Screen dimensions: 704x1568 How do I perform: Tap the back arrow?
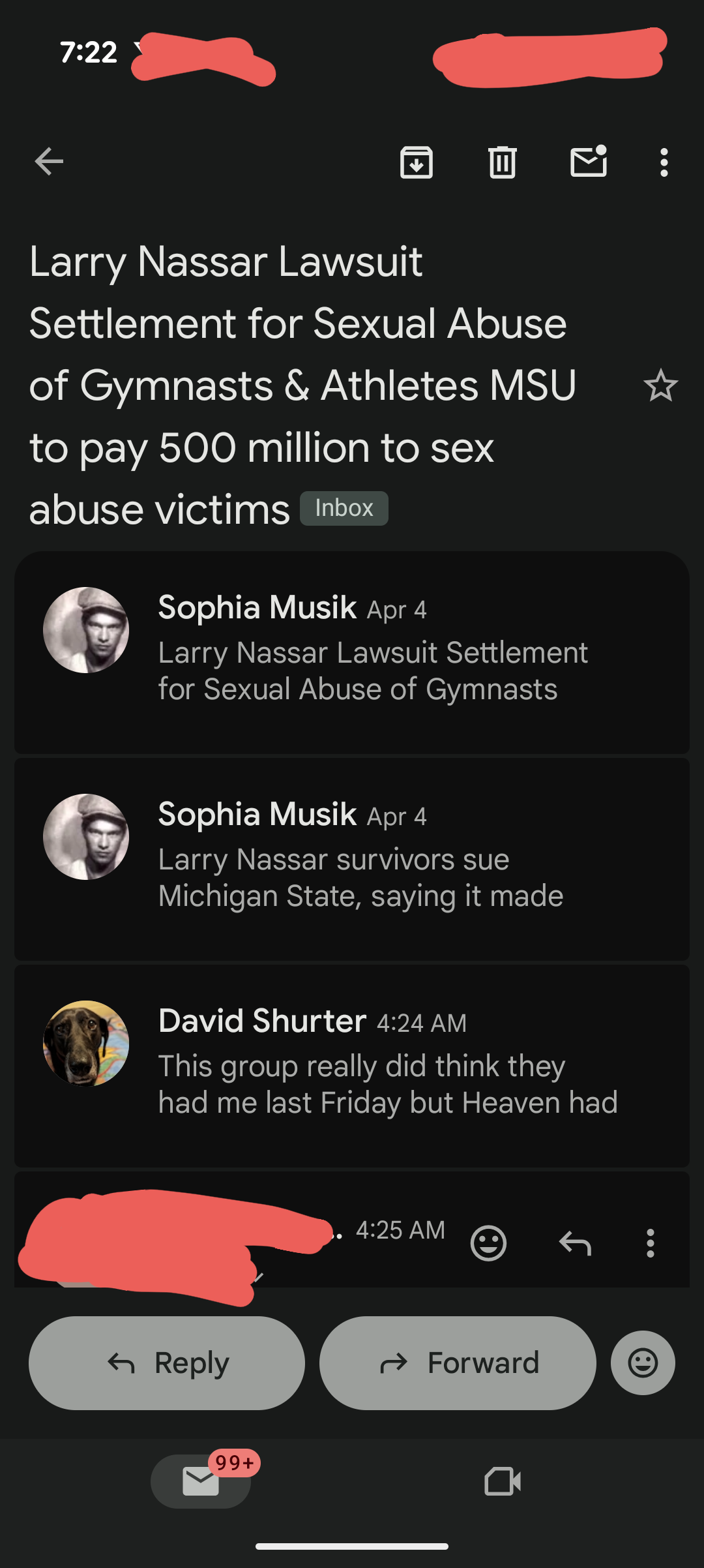[49, 162]
